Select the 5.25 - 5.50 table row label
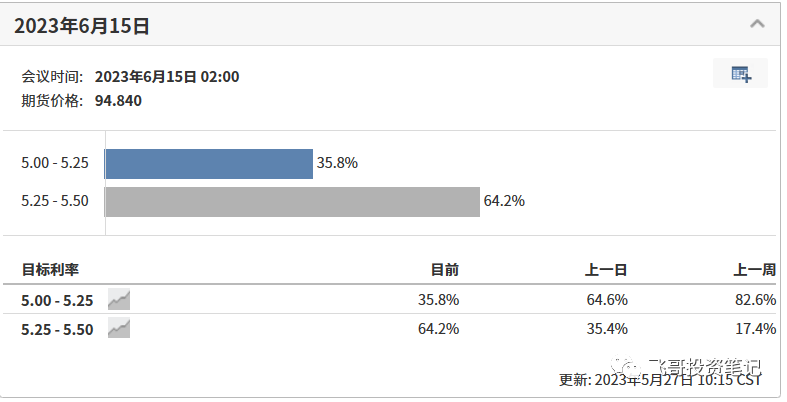Viewport: 787px width, 402px height. click(57, 330)
